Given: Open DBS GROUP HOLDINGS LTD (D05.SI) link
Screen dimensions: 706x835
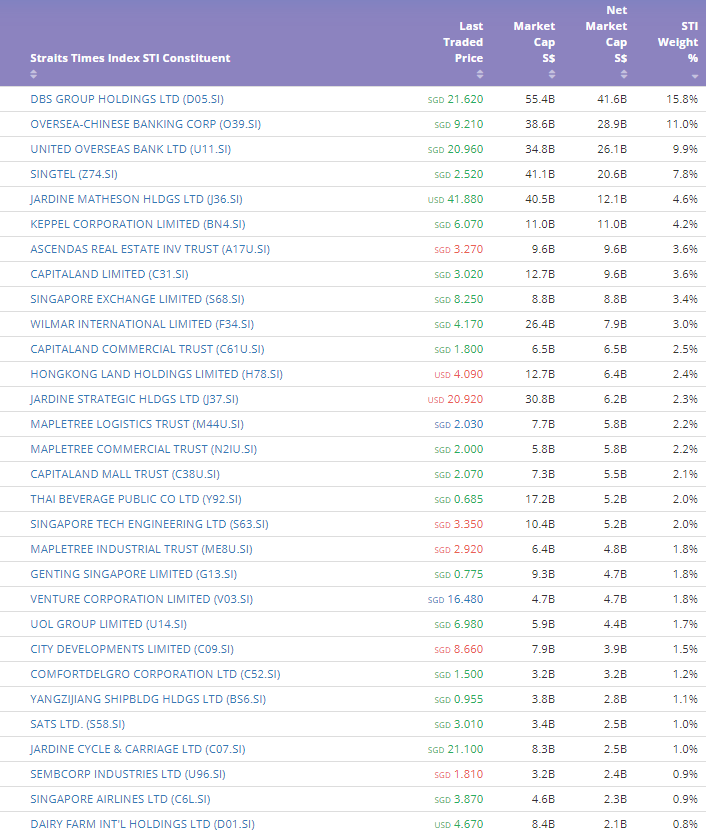Looking at the screenshot, I should coord(127,99).
